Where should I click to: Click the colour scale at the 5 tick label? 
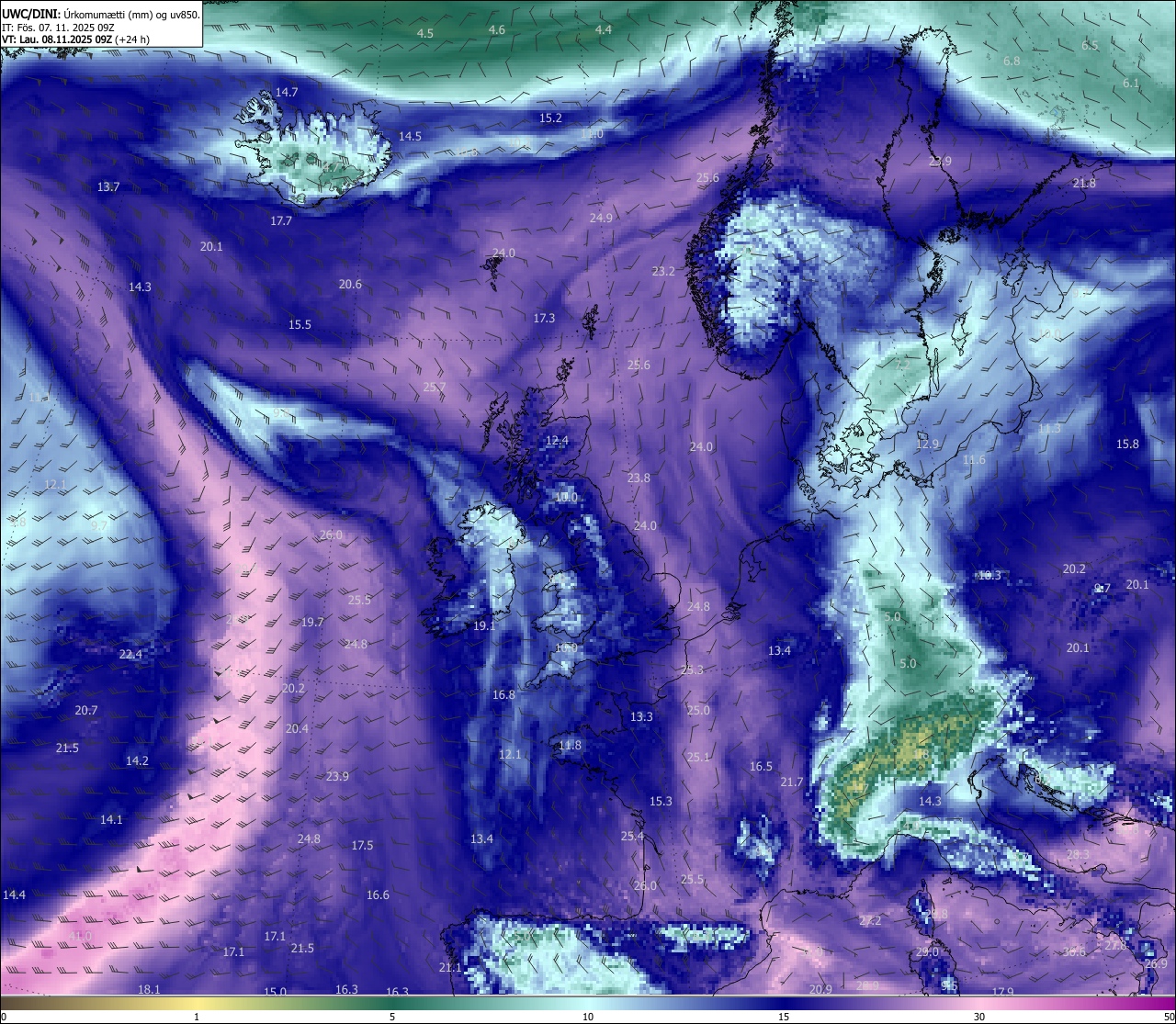[392, 1017]
